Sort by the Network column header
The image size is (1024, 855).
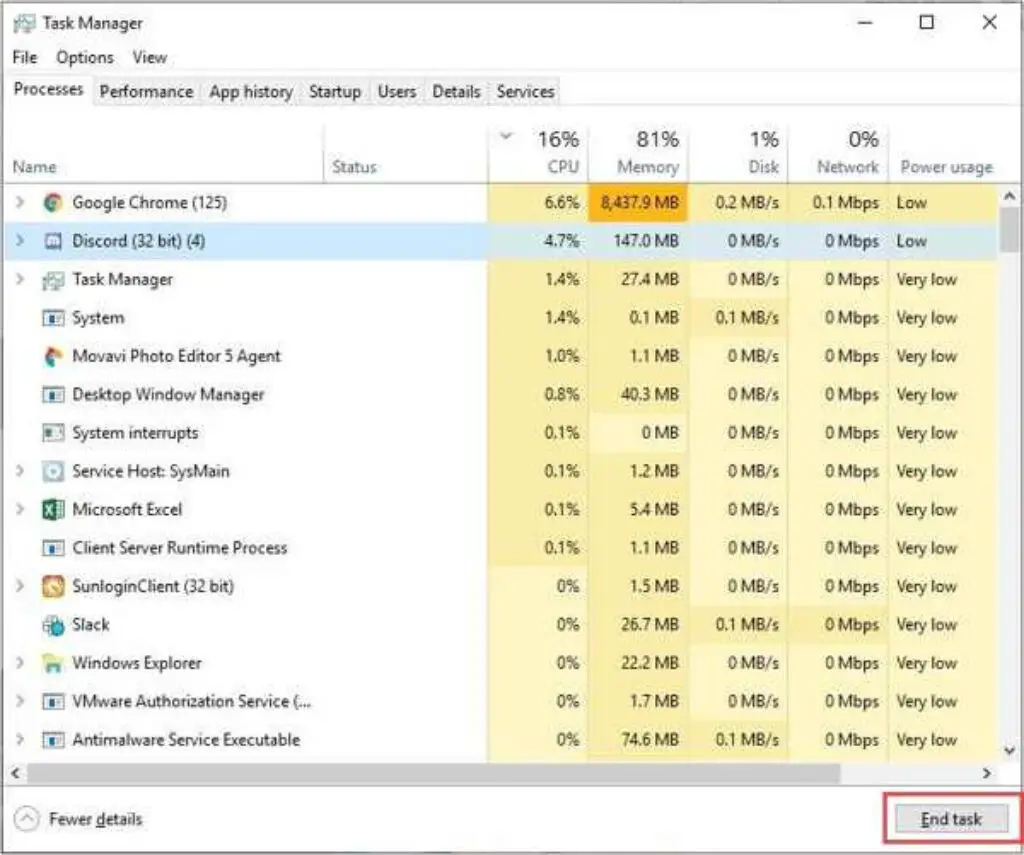pos(839,153)
